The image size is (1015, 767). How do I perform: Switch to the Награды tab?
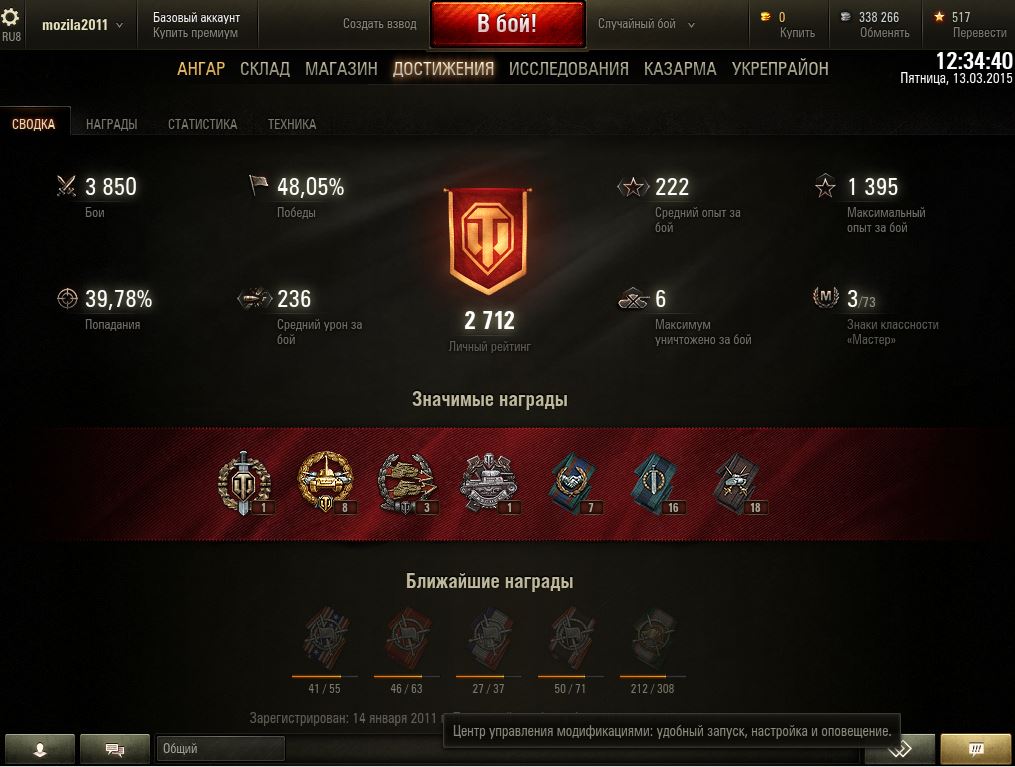[x=111, y=124]
